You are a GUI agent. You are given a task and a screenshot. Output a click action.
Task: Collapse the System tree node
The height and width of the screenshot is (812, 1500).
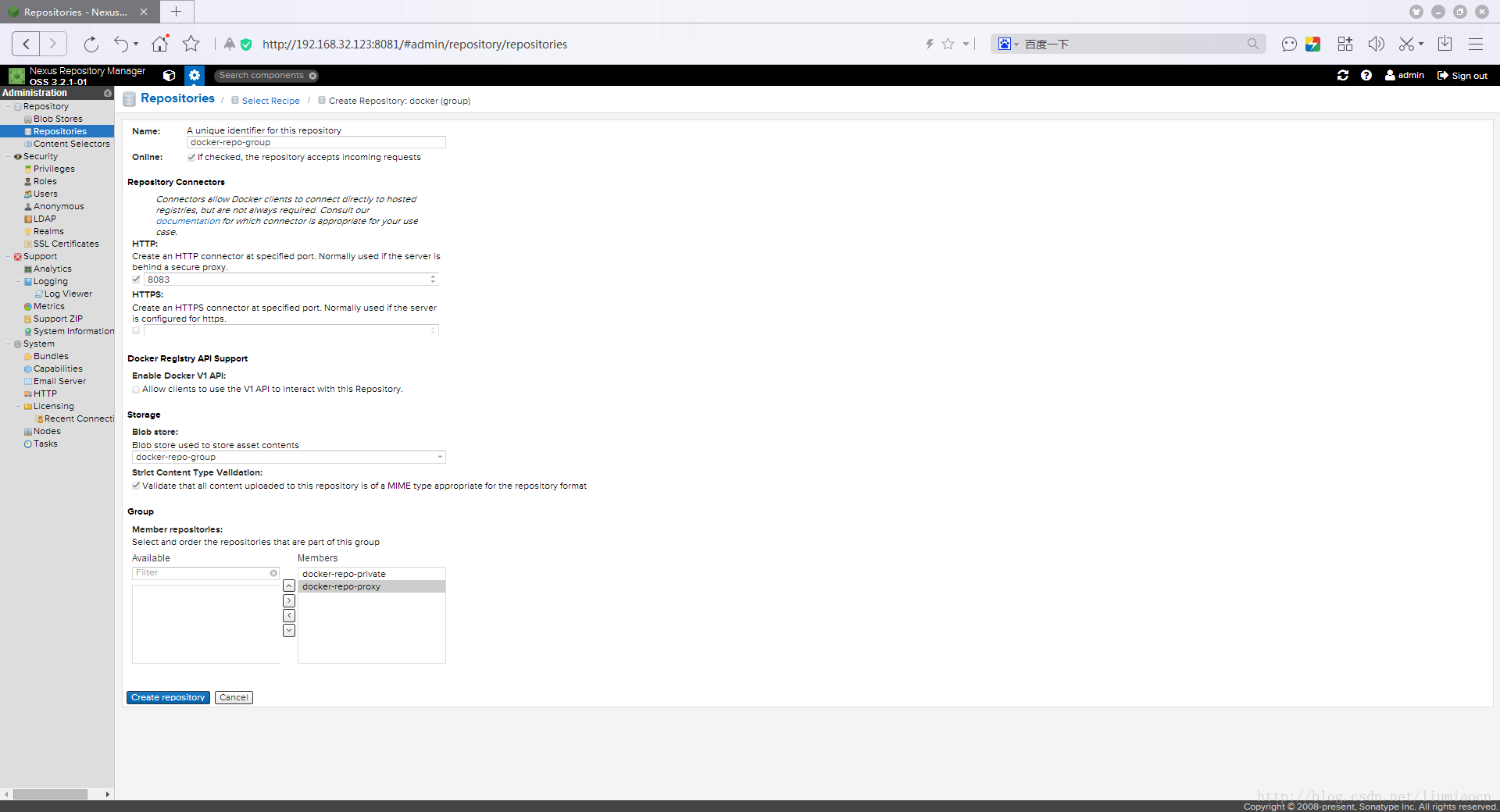point(8,344)
